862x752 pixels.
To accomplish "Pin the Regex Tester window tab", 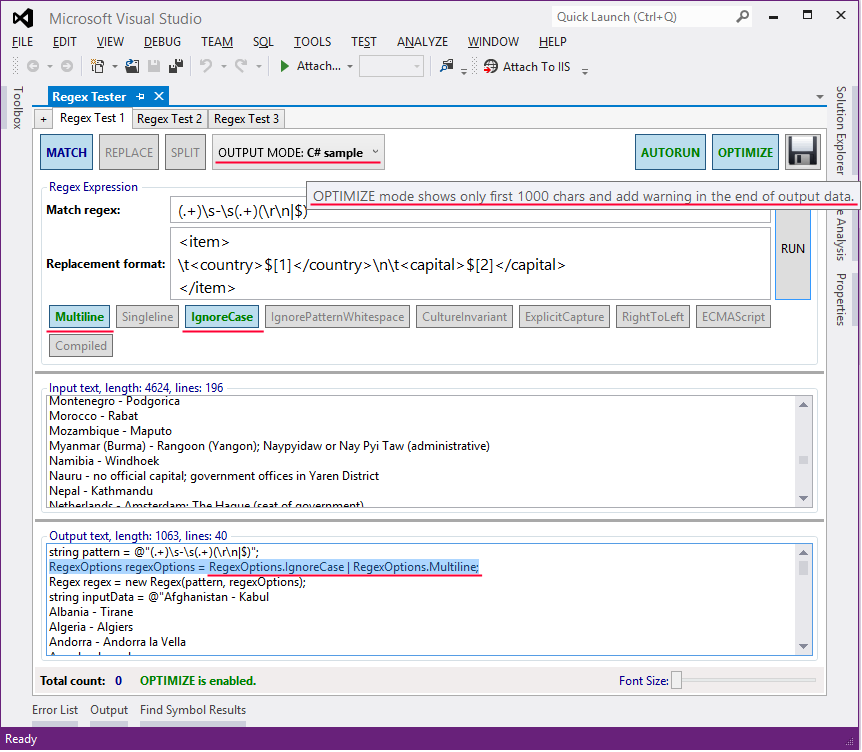I will coord(141,97).
